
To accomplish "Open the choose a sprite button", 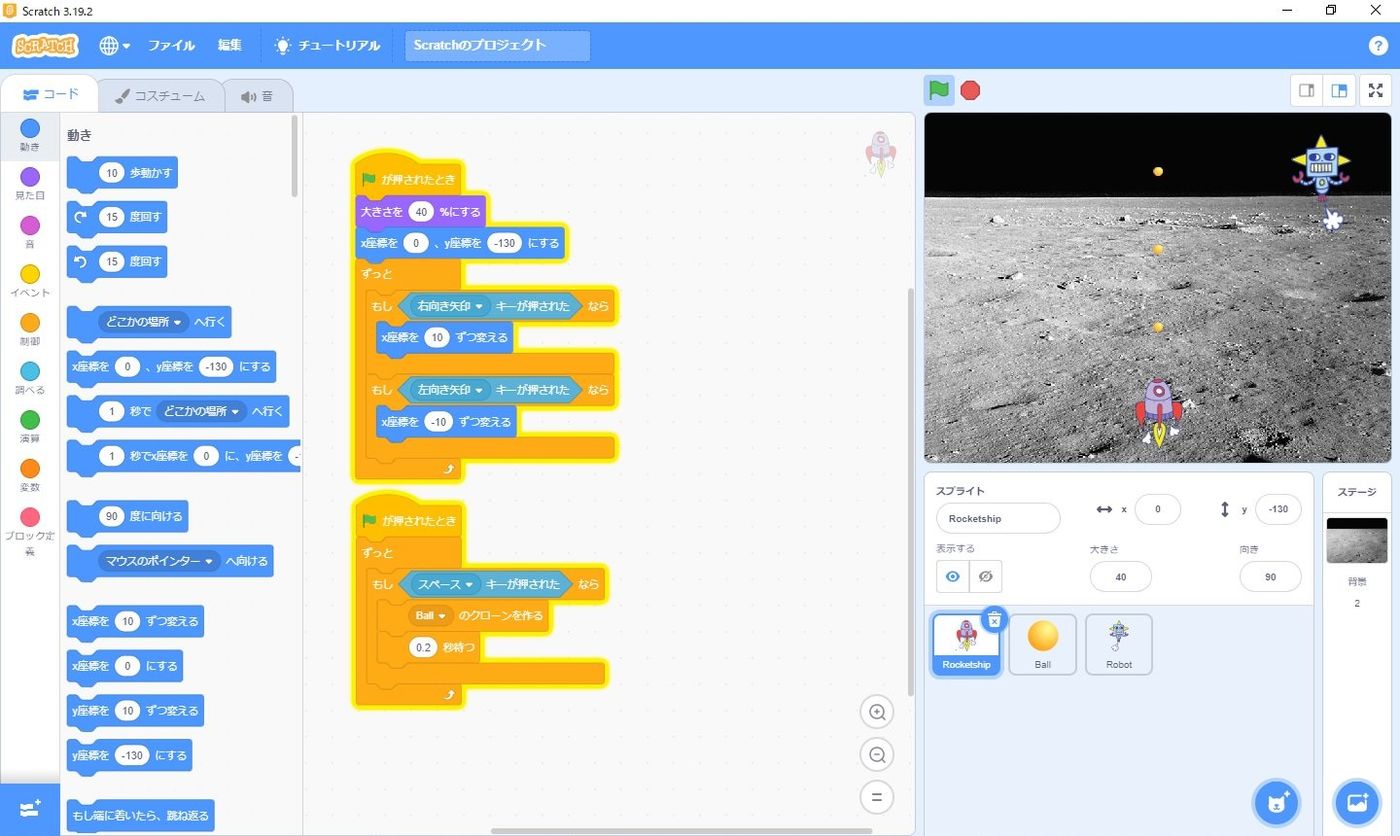I will (x=1276, y=803).
